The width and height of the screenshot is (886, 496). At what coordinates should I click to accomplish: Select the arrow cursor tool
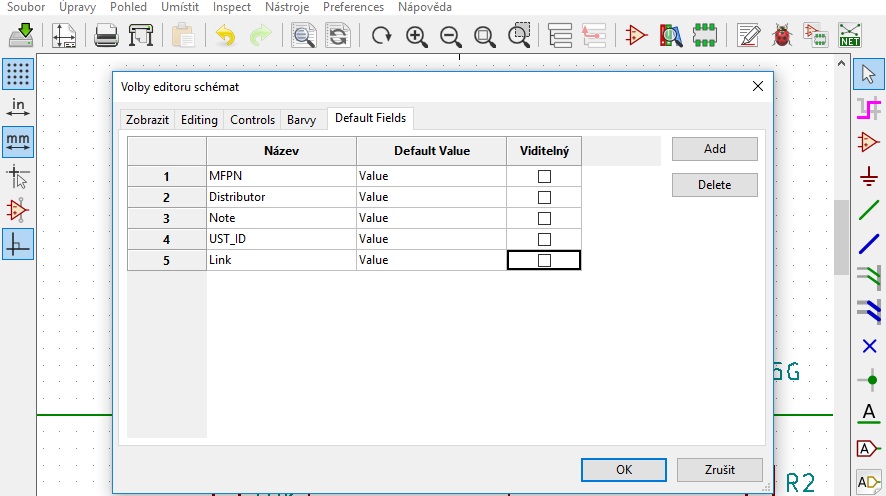[x=868, y=74]
